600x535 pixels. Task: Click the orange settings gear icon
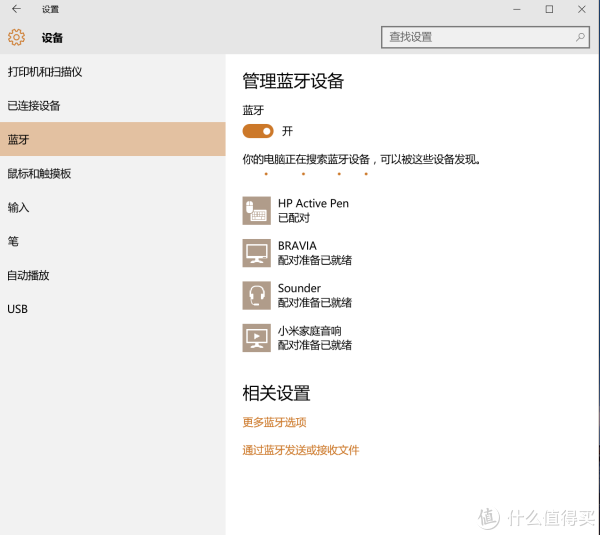click(x=16, y=37)
